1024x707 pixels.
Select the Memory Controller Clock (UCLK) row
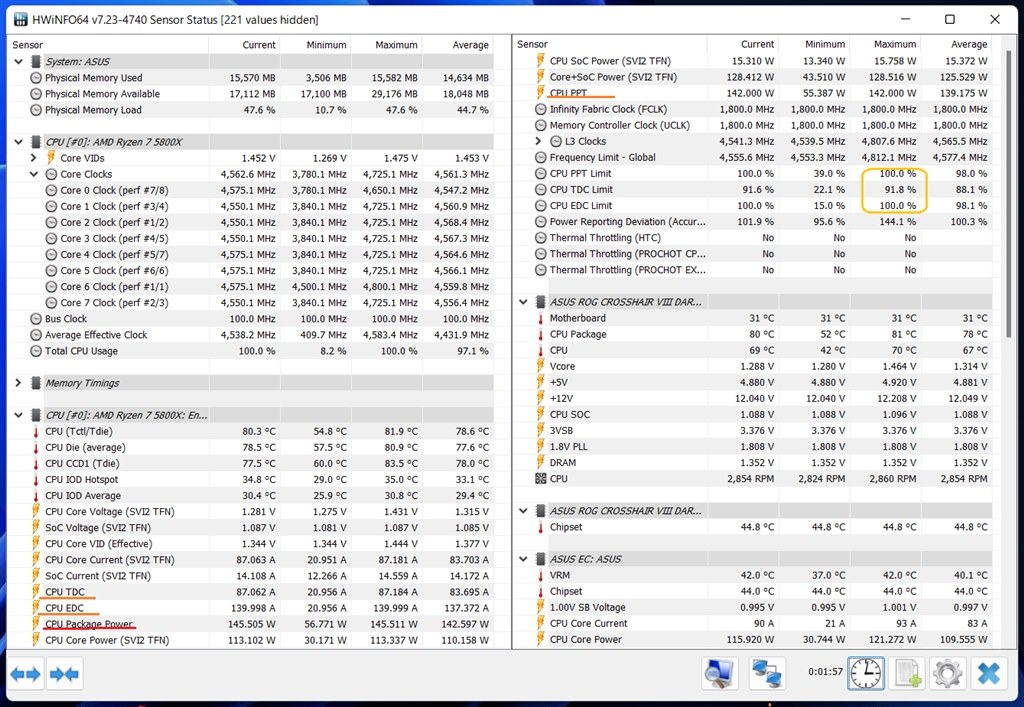point(753,125)
